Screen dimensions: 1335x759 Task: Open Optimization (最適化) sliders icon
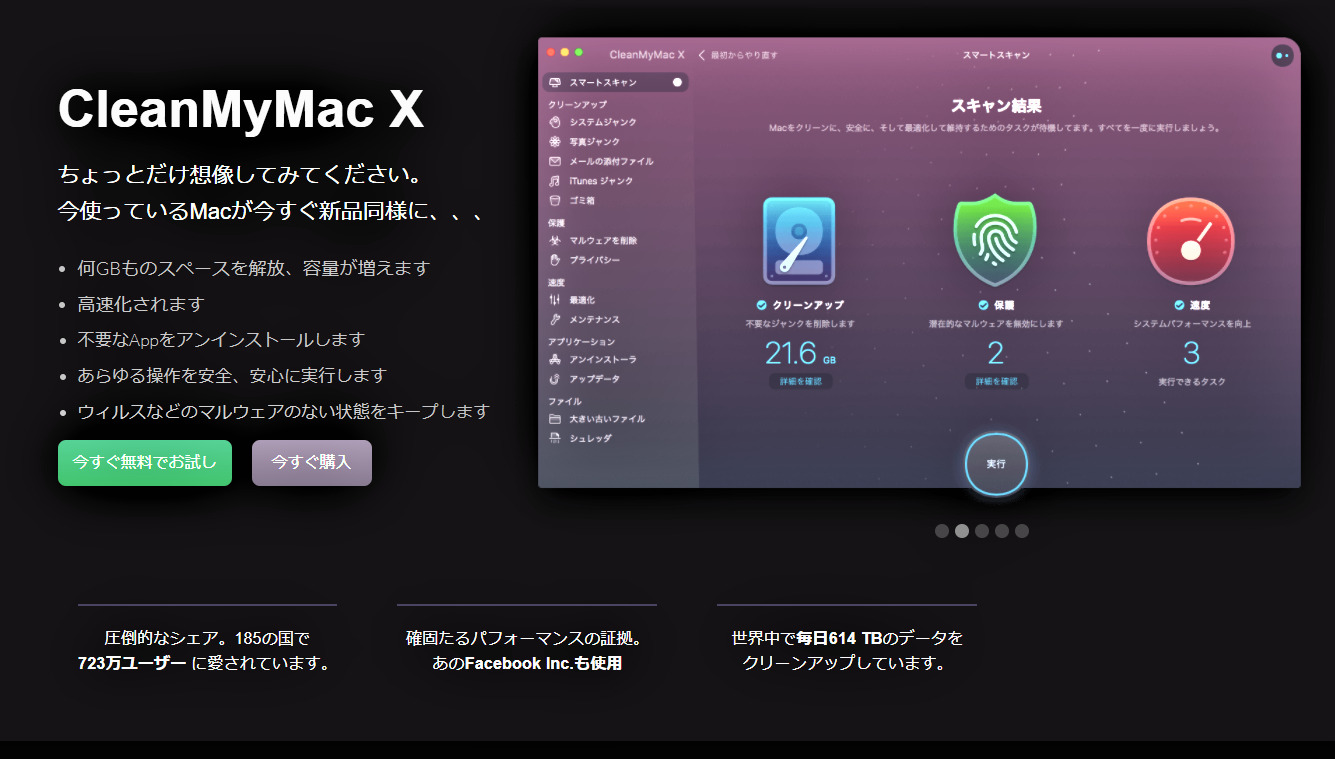pos(555,300)
